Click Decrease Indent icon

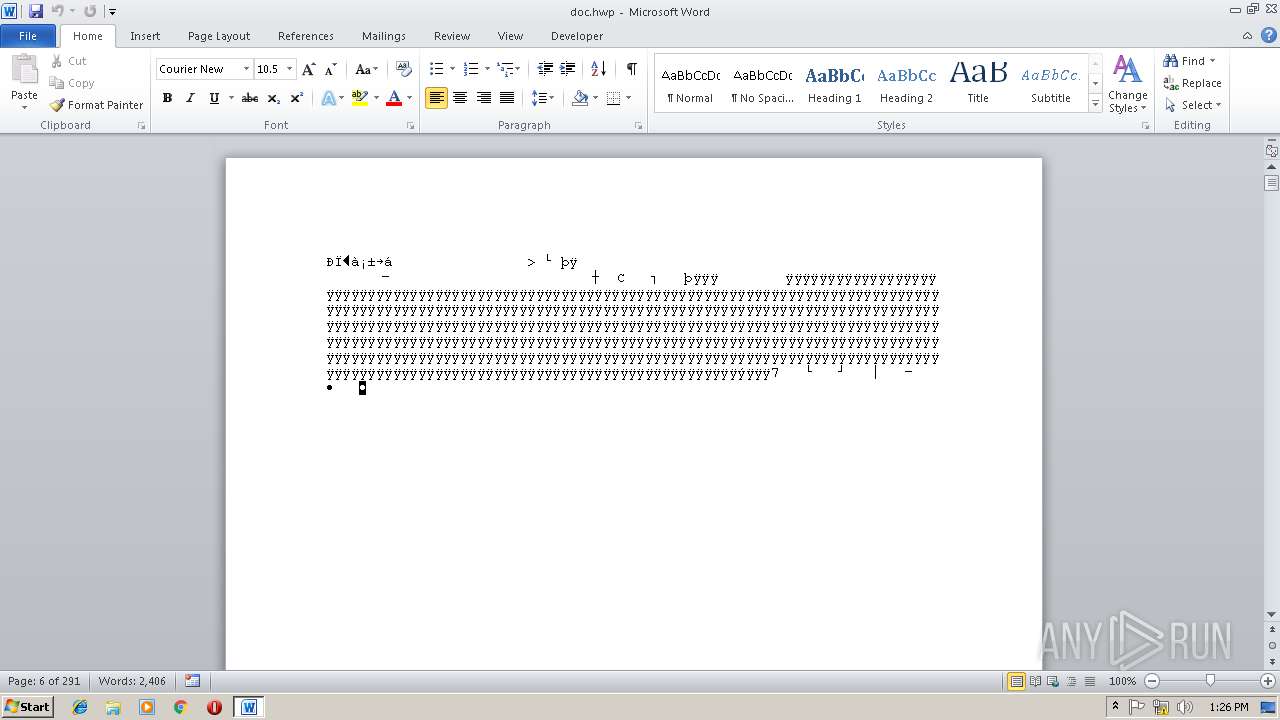click(545, 69)
